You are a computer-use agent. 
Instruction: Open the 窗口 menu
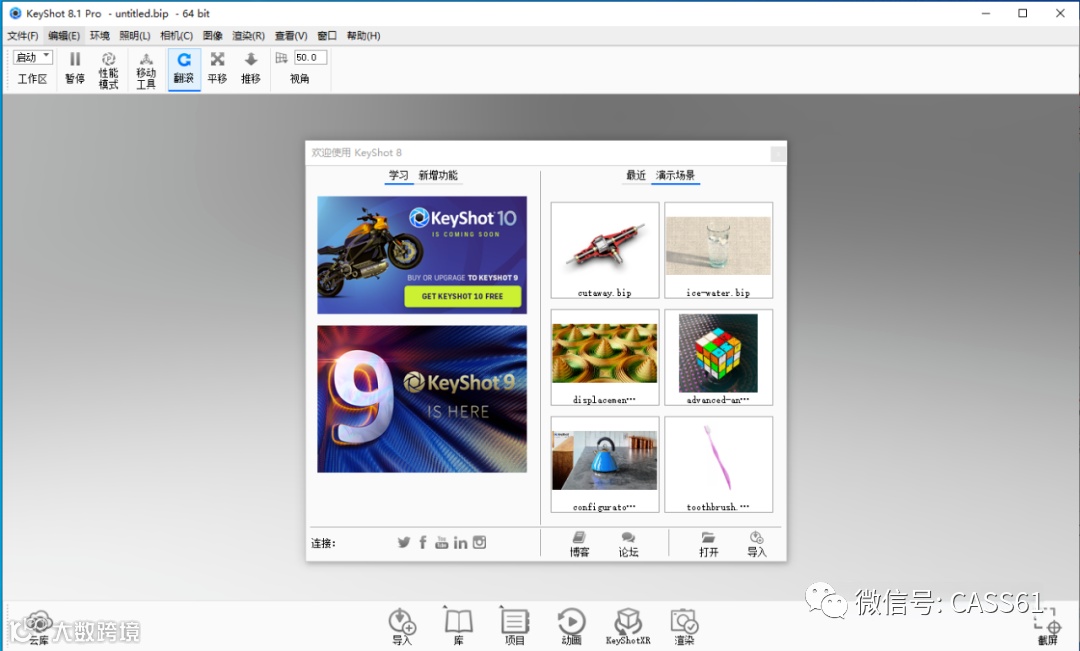click(326, 36)
